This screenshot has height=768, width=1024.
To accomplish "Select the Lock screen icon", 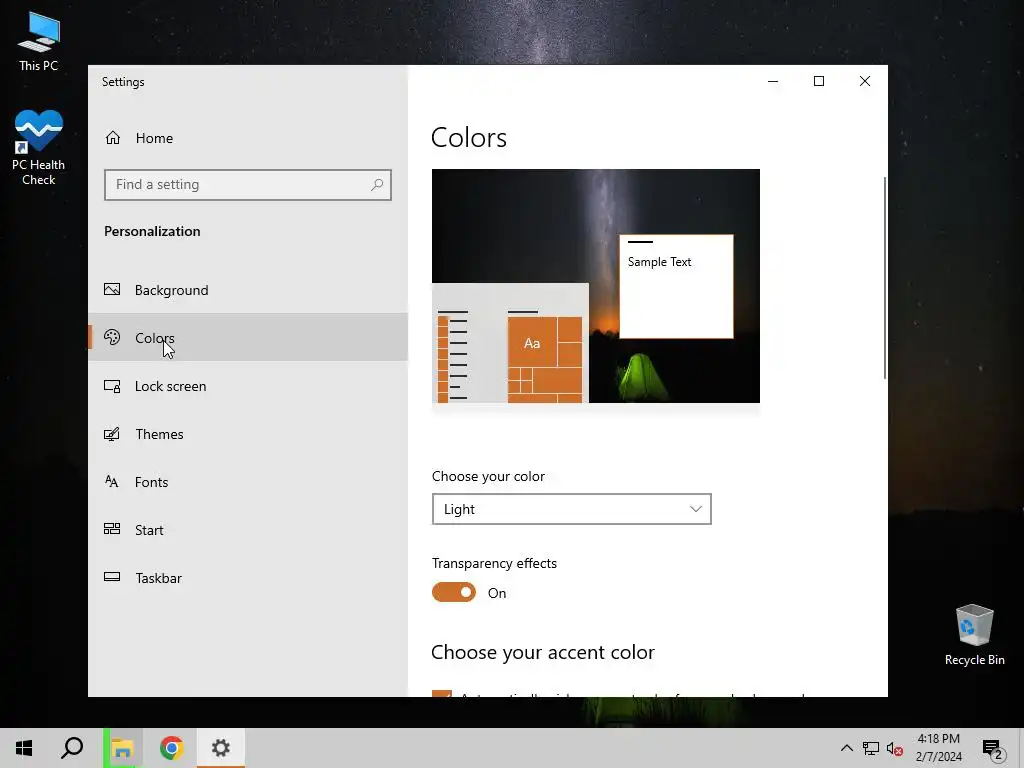I will click(112, 386).
